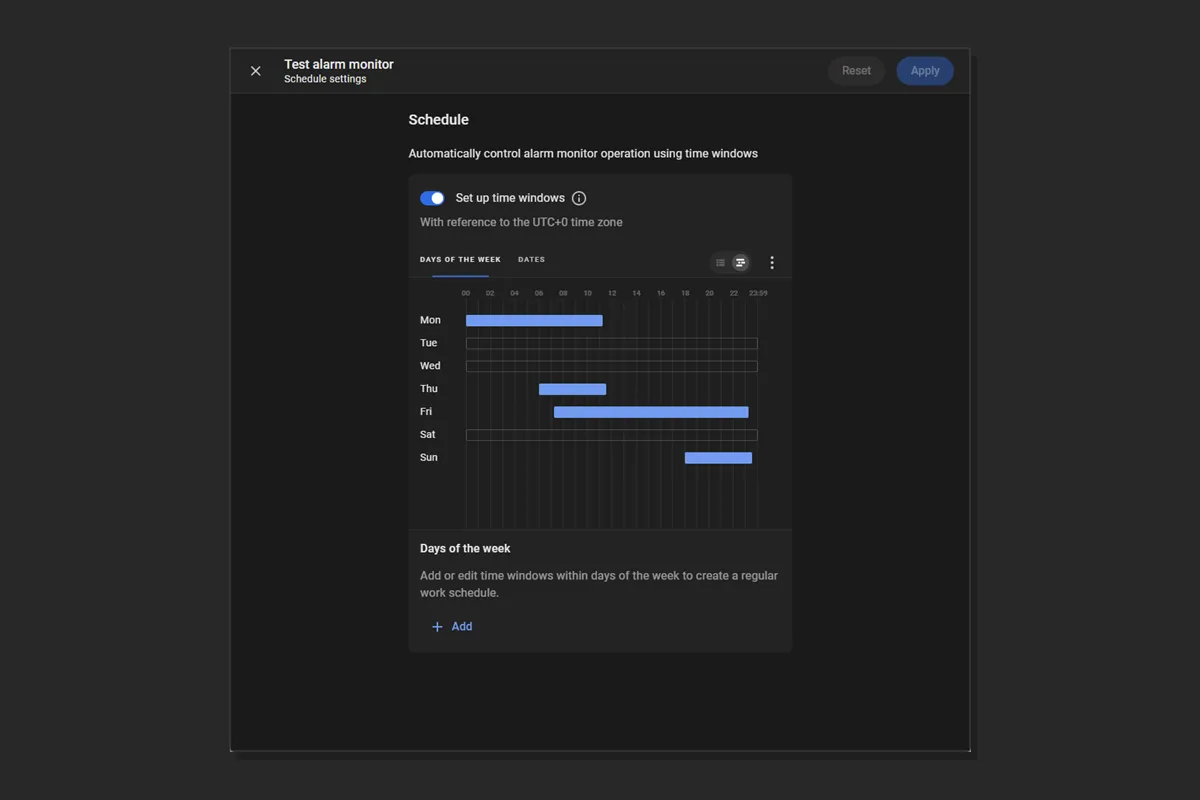Open info icon next to time windows
The image size is (1200, 800).
pos(579,198)
